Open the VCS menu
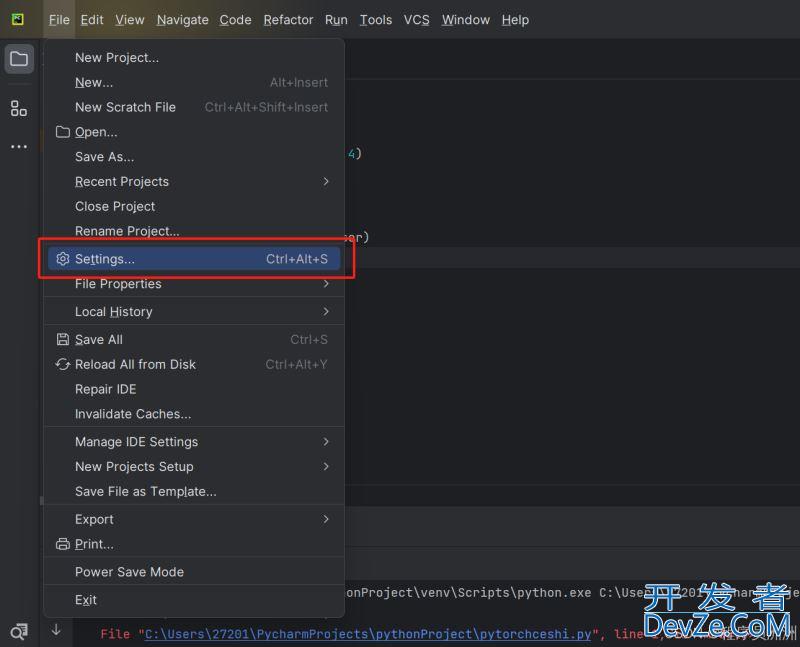Viewport: 800px width, 647px height. coord(416,20)
